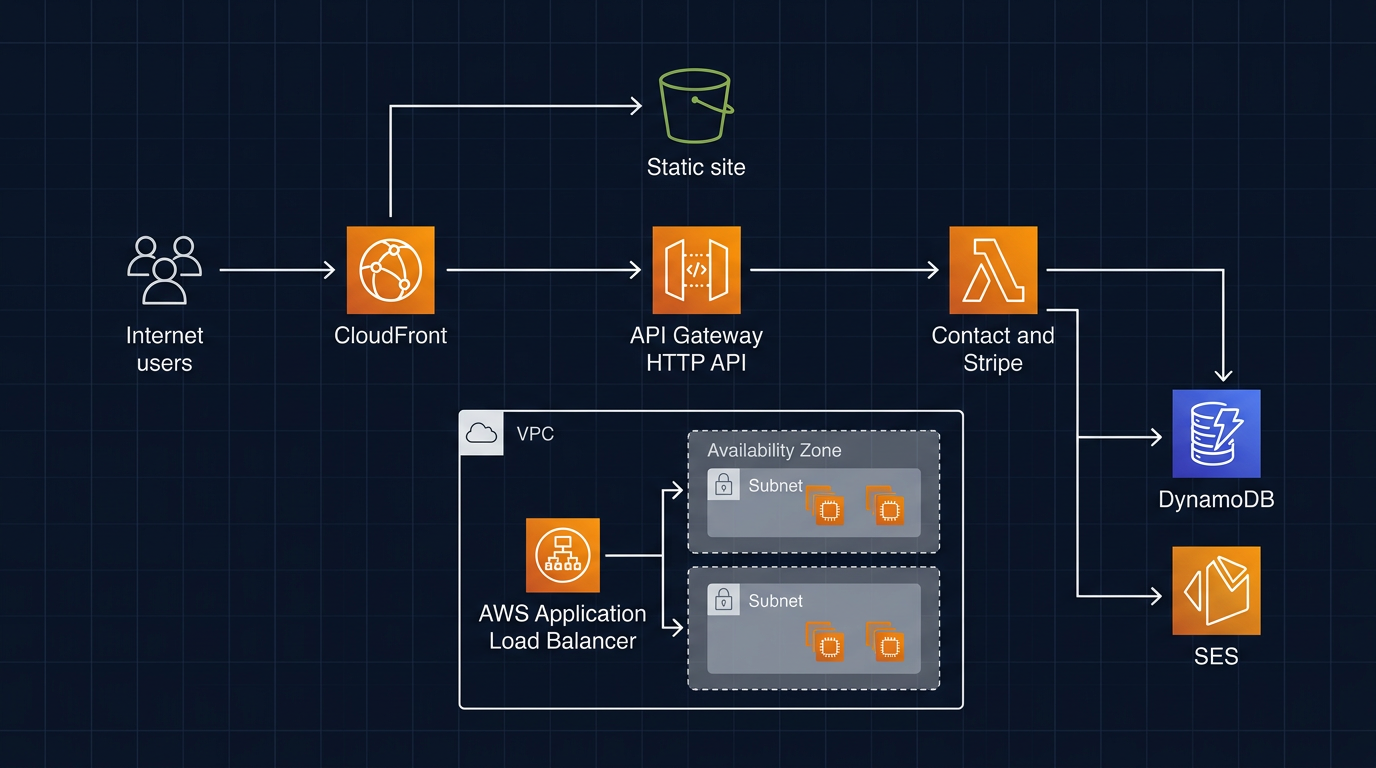Click the CloudFront text label
Viewport: 1376px width, 768px height.
click(x=390, y=336)
